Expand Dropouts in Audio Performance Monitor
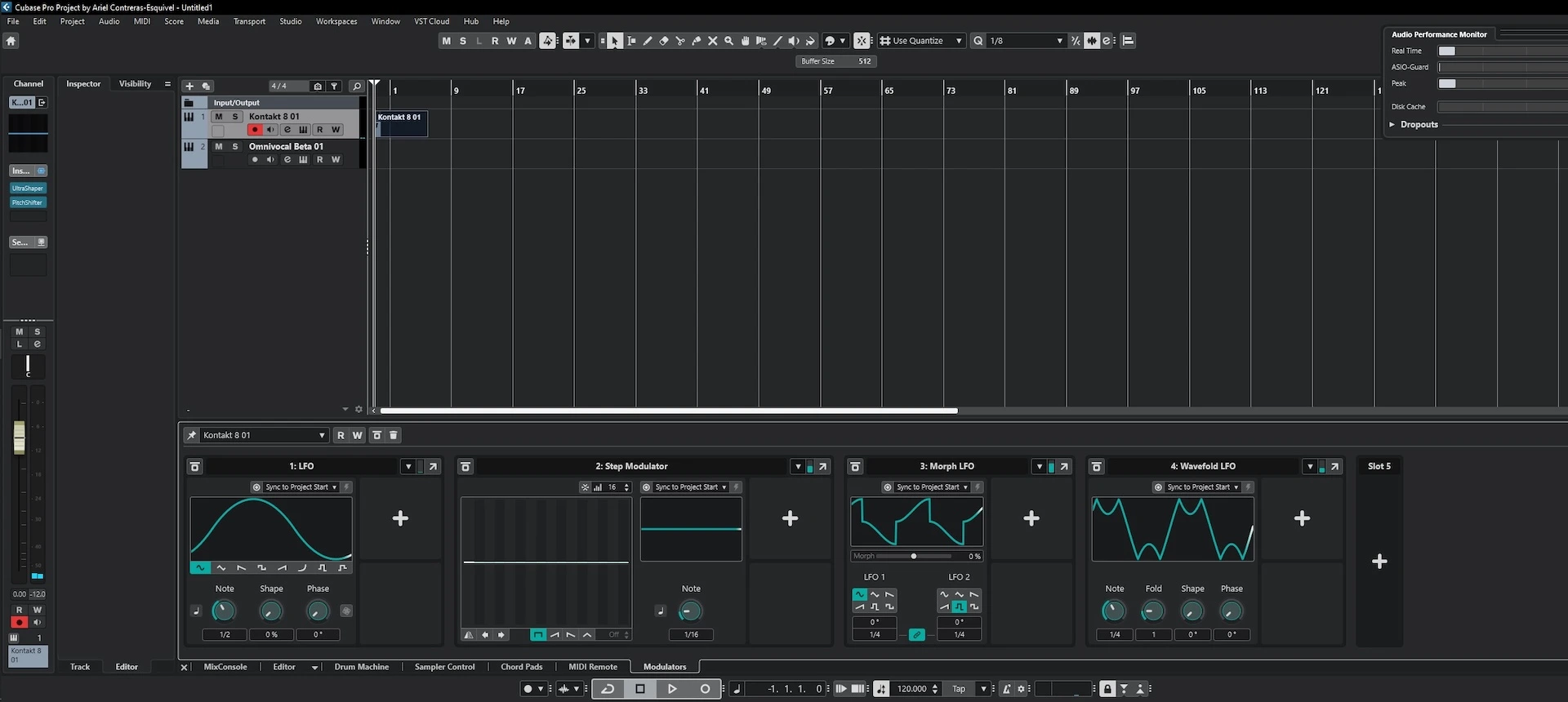Viewport: 1568px width, 702px height. [x=1392, y=125]
